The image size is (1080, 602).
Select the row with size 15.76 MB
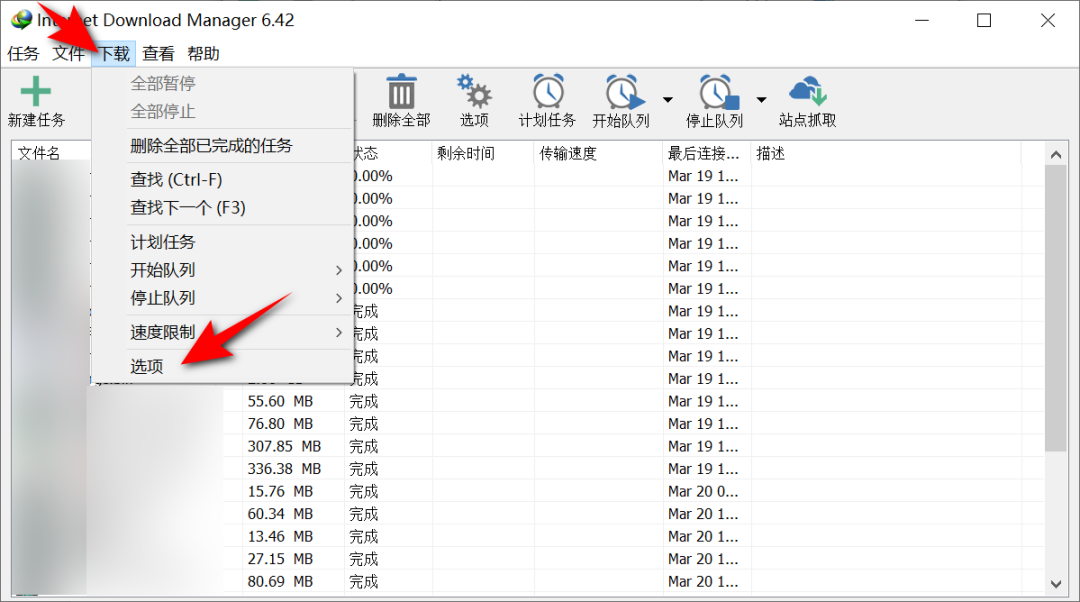pyautogui.click(x=528, y=491)
